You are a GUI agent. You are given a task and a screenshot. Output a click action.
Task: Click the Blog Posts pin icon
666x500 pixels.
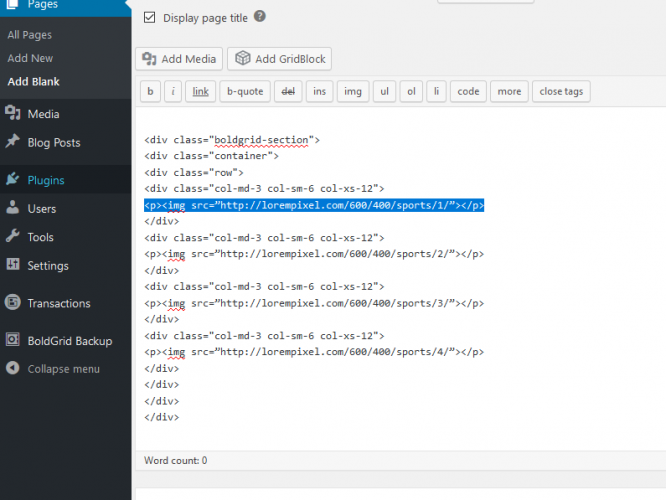click(12, 142)
